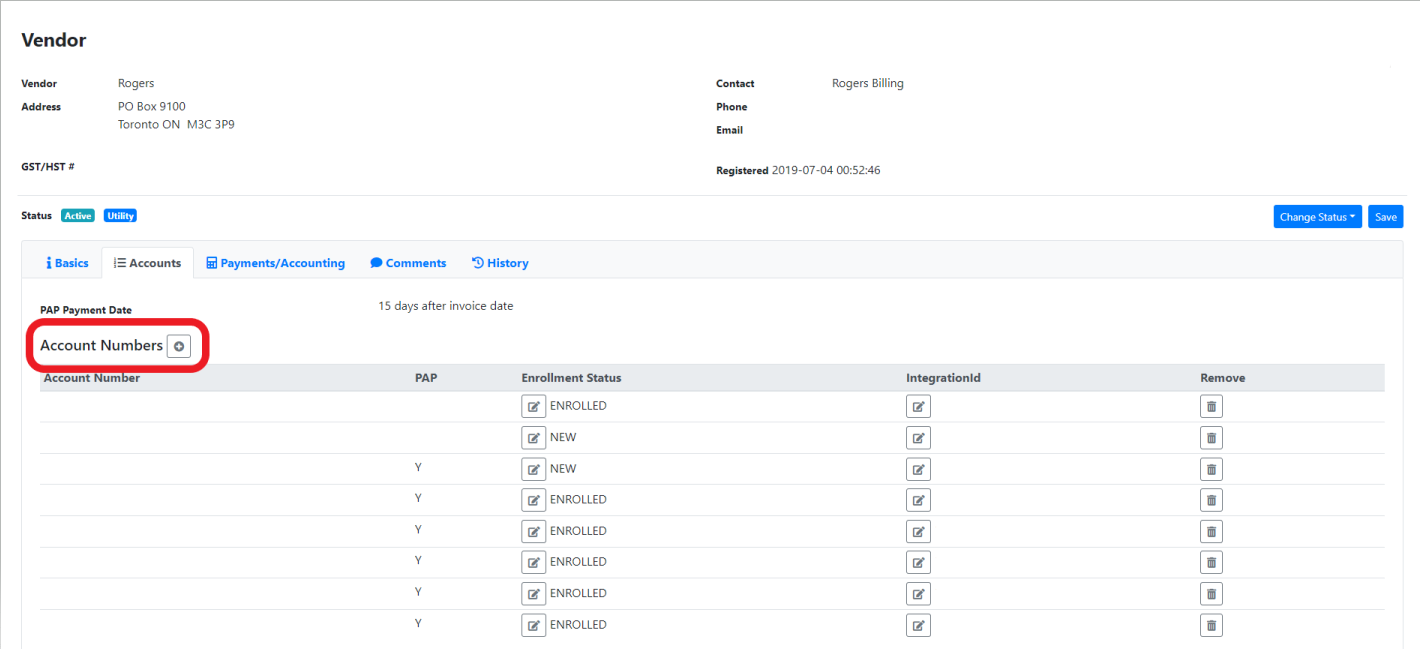View the History tab
Viewport: 1420px width, 649px height.
[x=500, y=263]
